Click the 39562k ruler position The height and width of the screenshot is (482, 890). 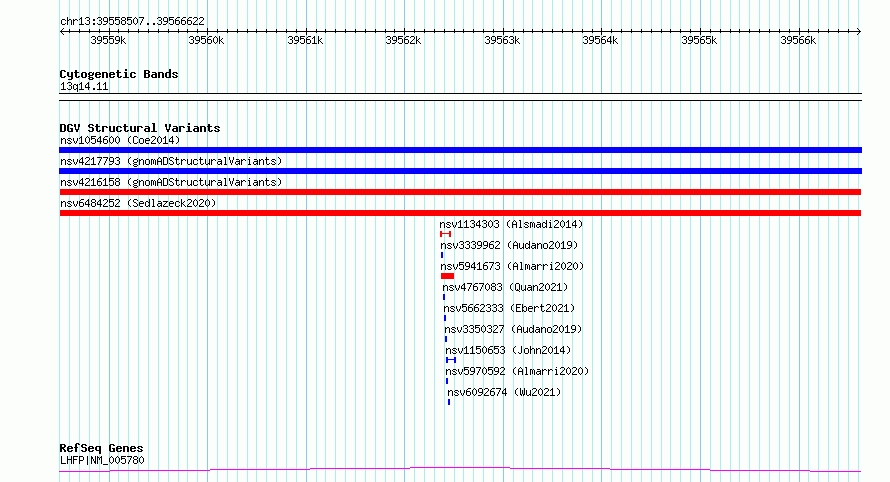pyautogui.click(x=404, y=40)
